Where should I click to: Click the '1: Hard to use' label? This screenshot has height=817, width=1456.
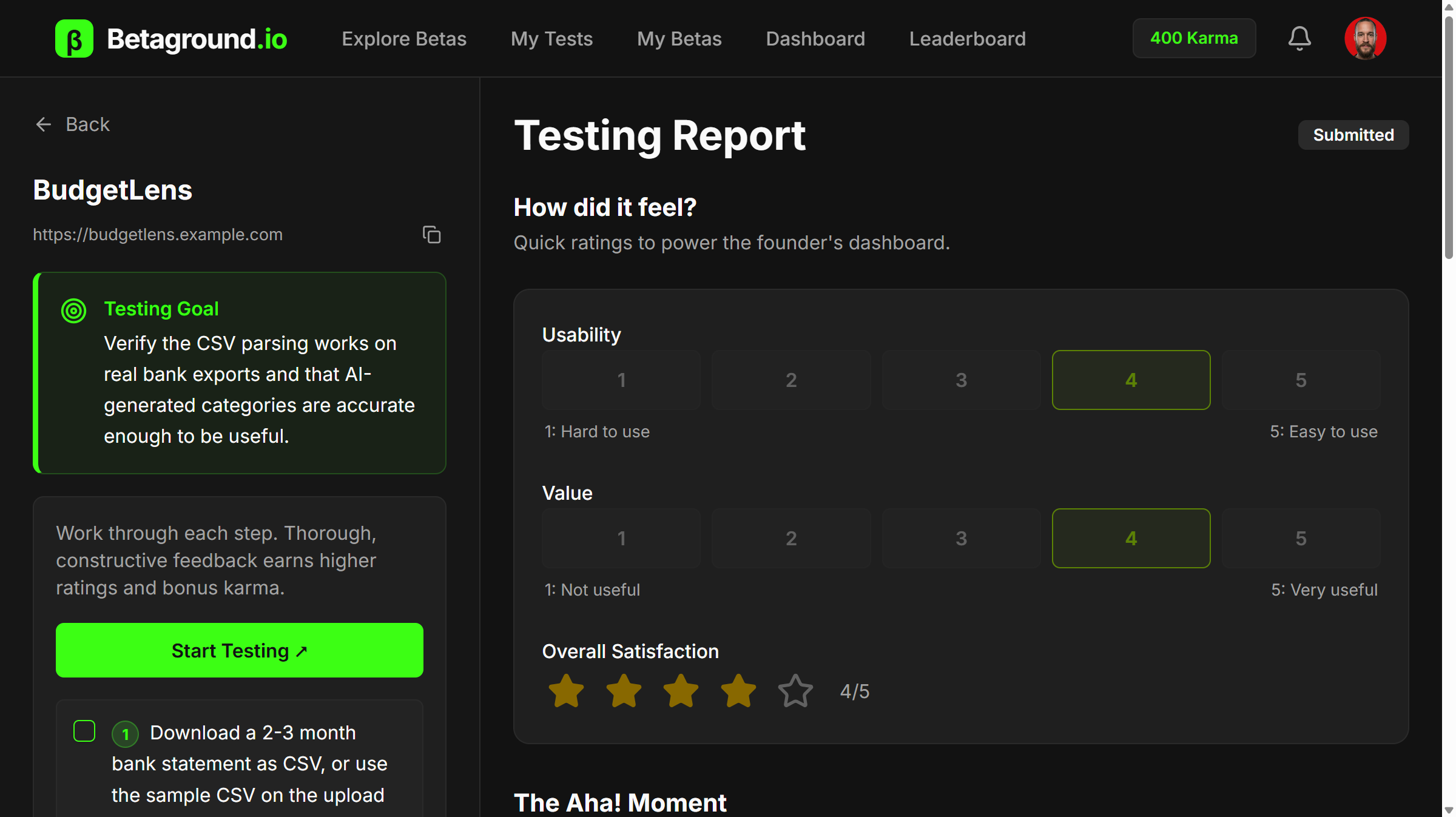[x=597, y=432]
